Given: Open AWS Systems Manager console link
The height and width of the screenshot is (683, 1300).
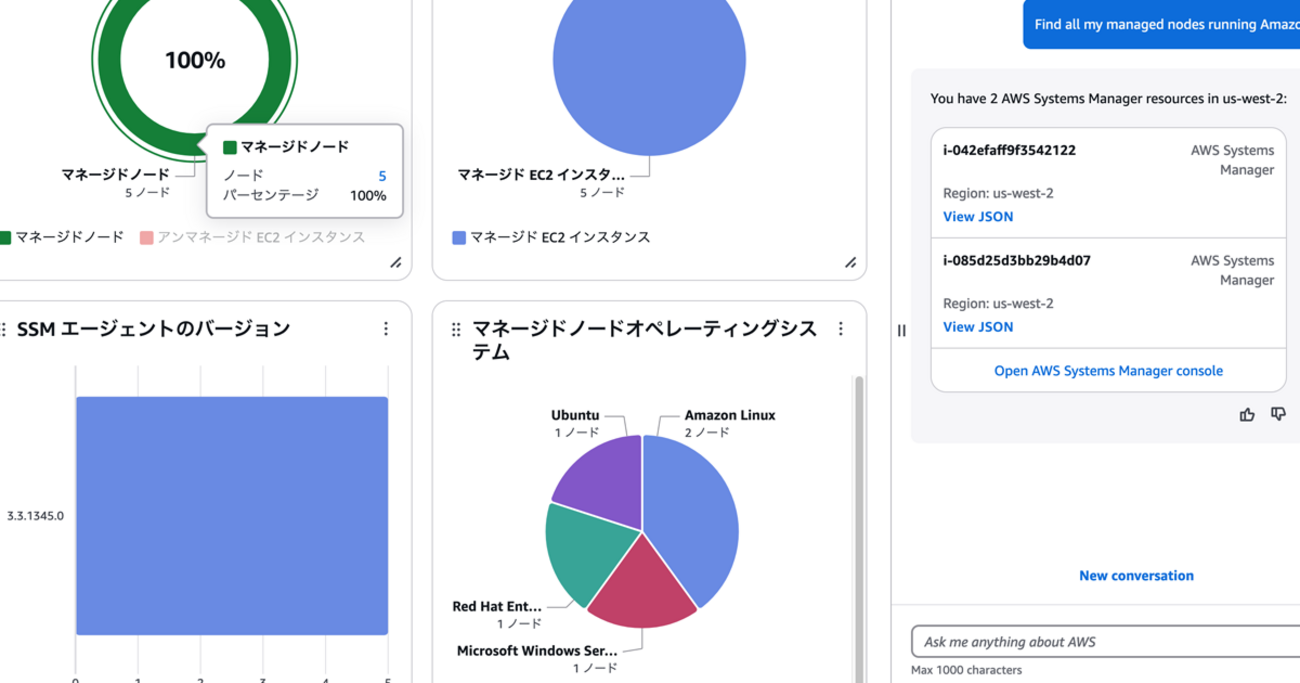Looking at the screenshot, I should point(1108,370).
